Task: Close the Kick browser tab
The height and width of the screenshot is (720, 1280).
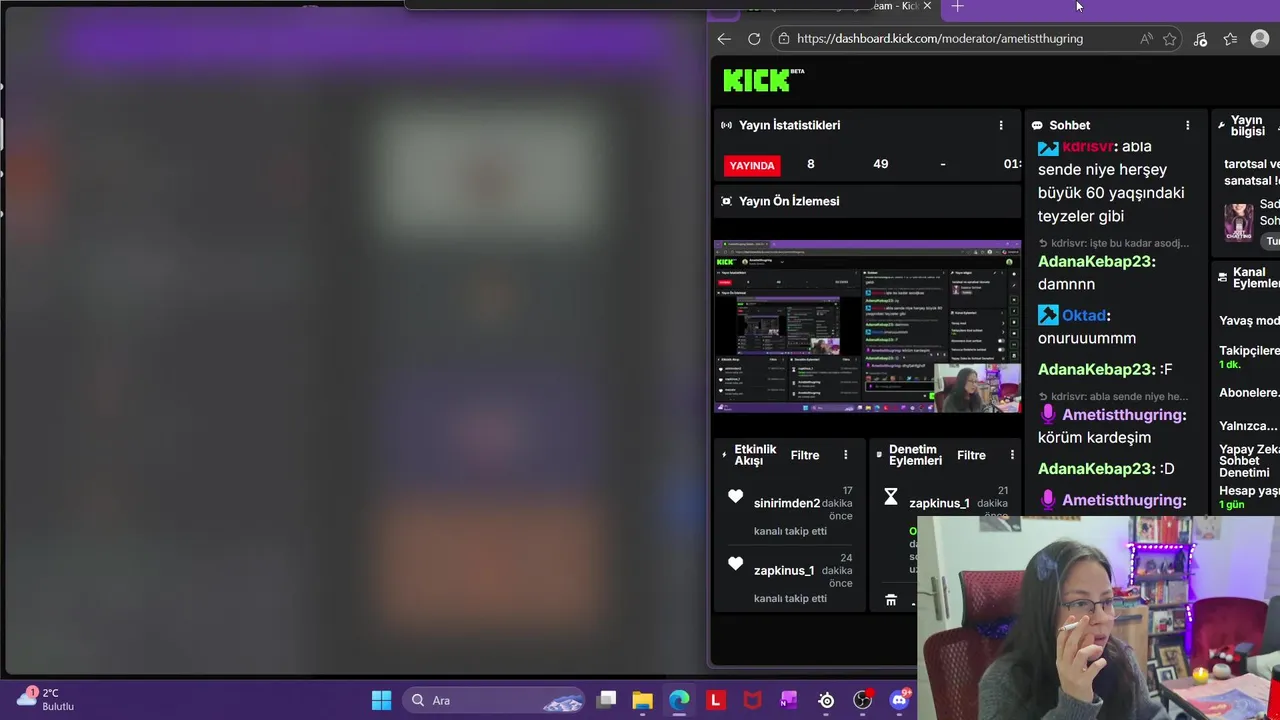Action: [927, 6]
